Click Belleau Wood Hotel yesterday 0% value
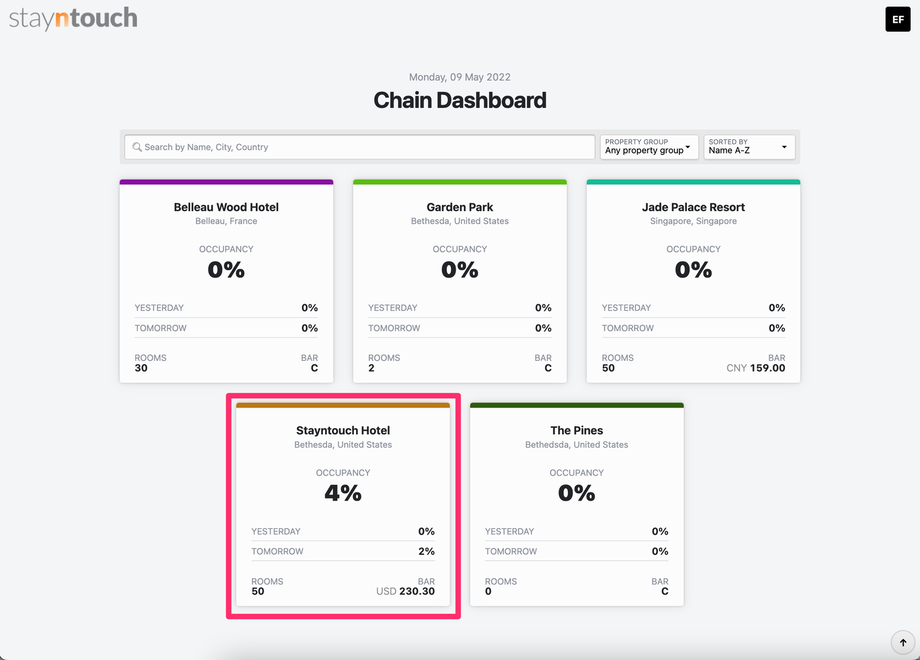 click(x=309, y=308)
